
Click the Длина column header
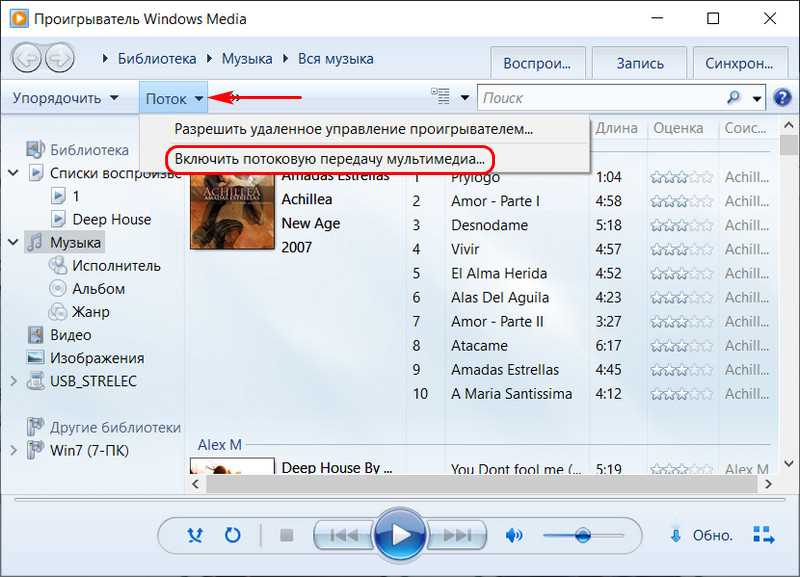617,128
